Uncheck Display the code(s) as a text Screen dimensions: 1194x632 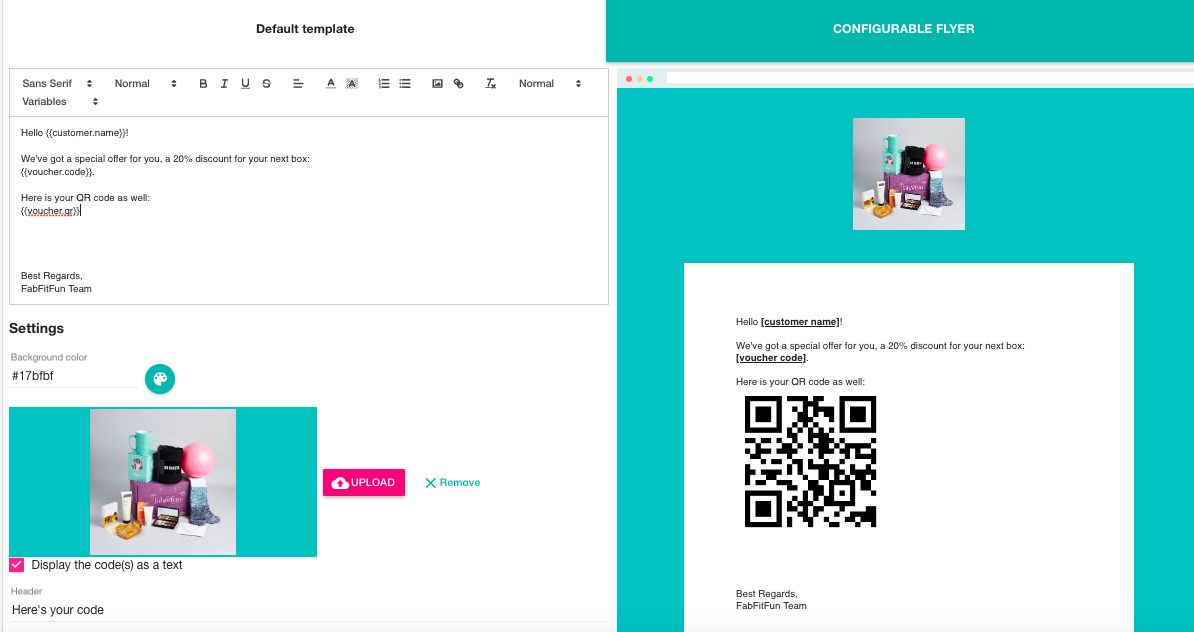[x=17, y=565]
